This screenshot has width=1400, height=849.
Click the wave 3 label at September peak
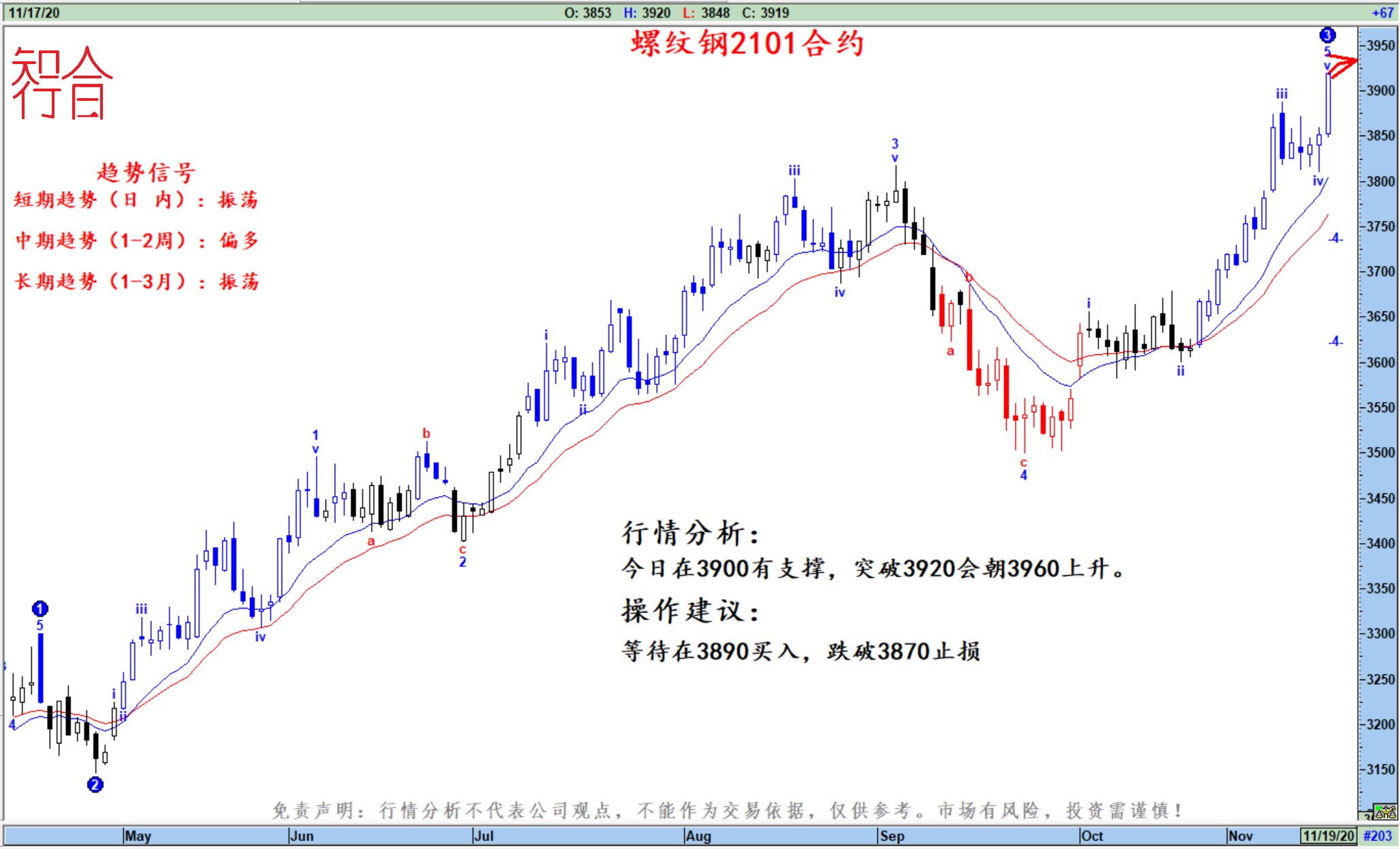[x=895, y=144]
